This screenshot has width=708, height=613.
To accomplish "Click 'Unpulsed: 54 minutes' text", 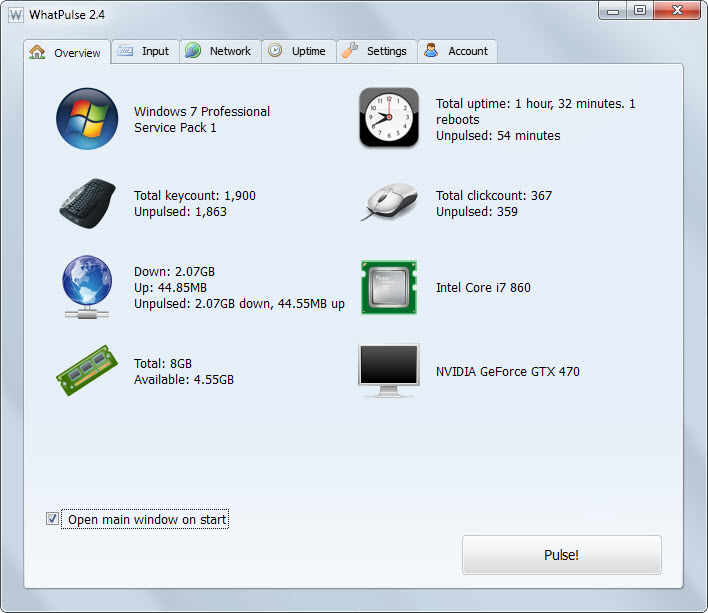I will coord(498,136).
